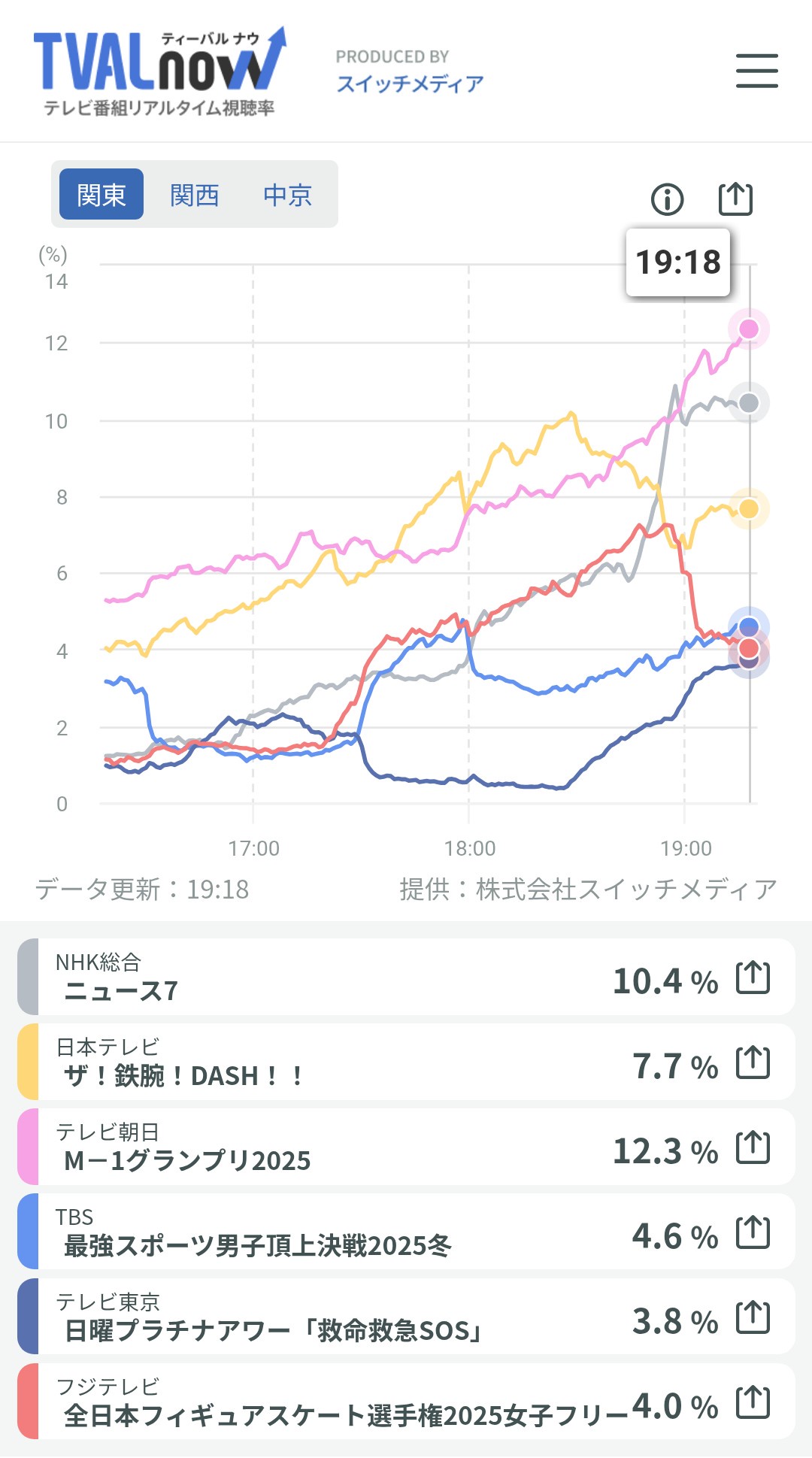Click the gray NHK chart data point

[x=749, y=403]
